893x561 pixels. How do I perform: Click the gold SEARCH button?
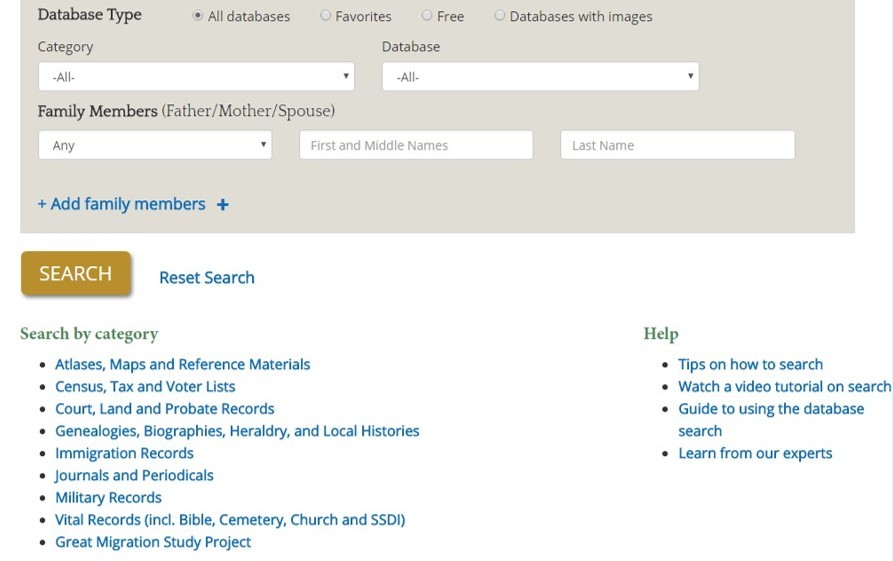coord(76,273)
